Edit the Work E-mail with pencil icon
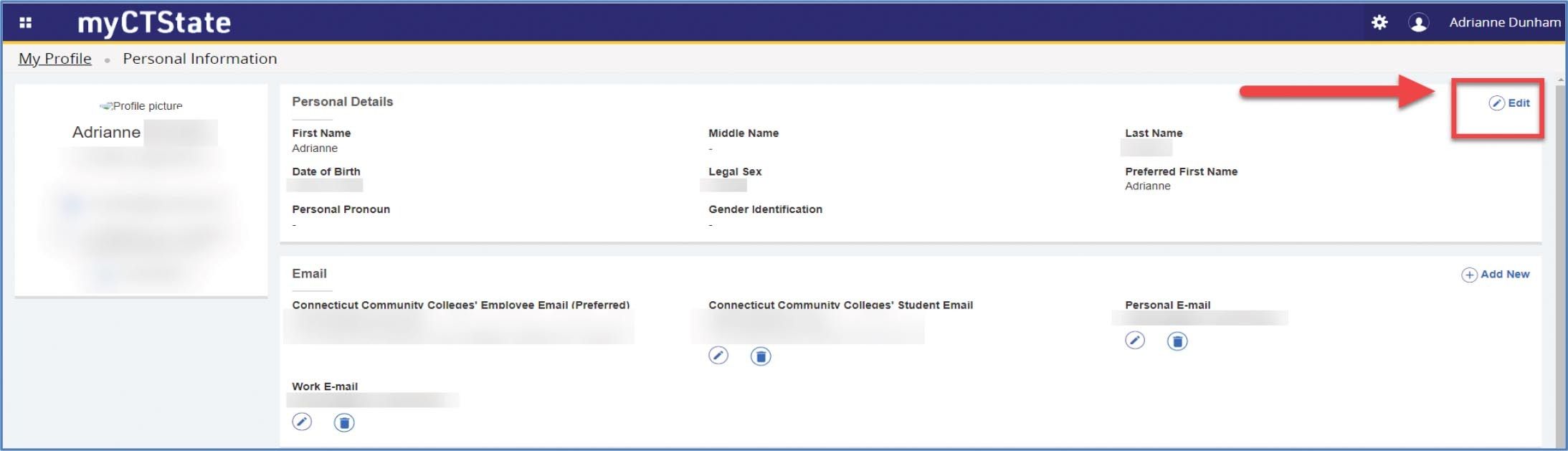 [x=302, y=422]
